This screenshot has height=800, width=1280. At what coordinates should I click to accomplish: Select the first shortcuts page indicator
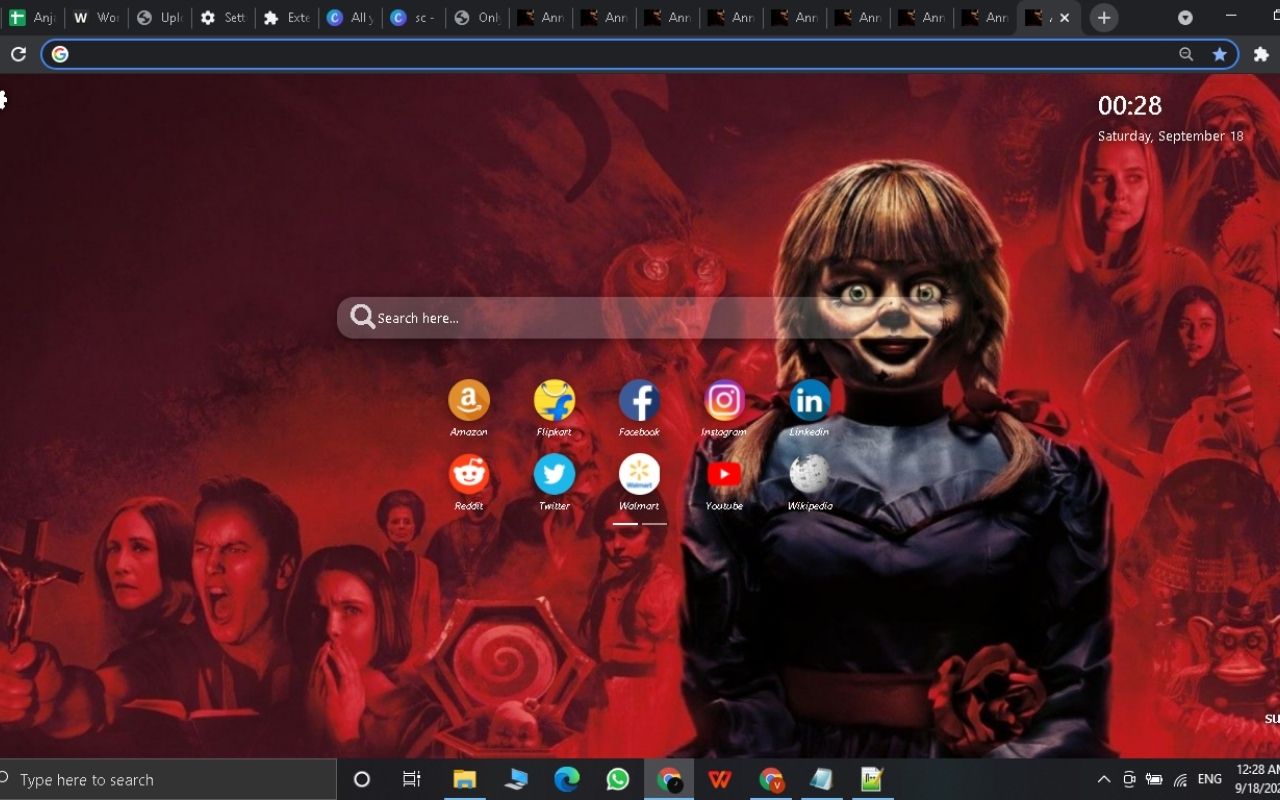pos(625,523)
